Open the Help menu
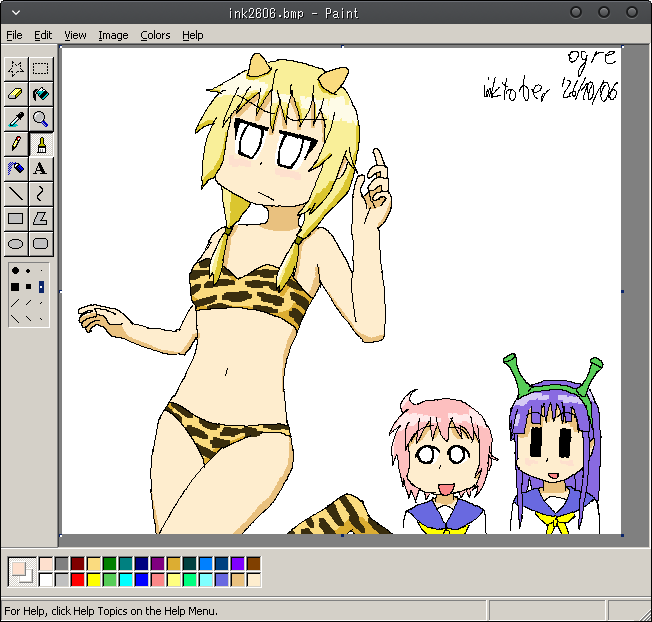 click(193, 35)
